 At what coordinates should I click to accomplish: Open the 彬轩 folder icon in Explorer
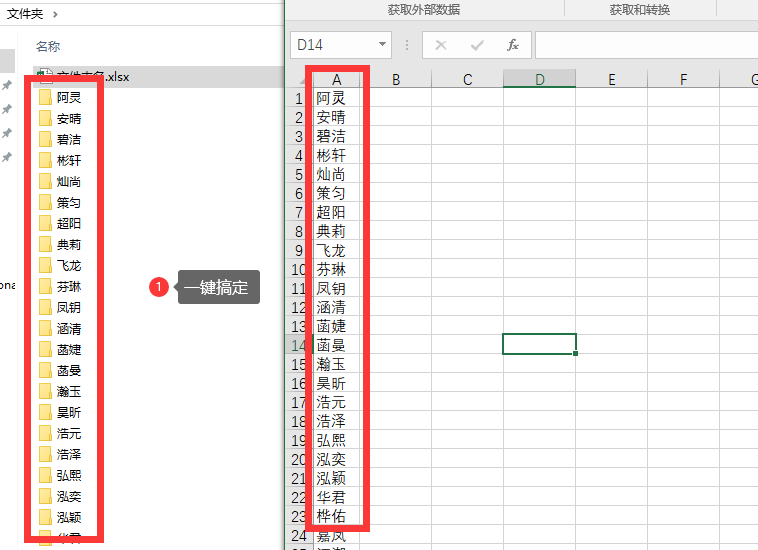[45, 160]
